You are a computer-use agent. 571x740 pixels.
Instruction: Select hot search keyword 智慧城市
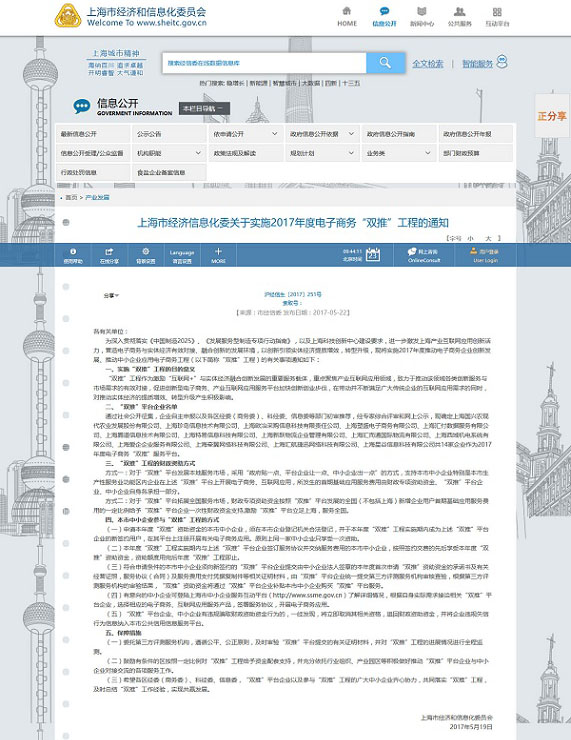tap(285, 83)
